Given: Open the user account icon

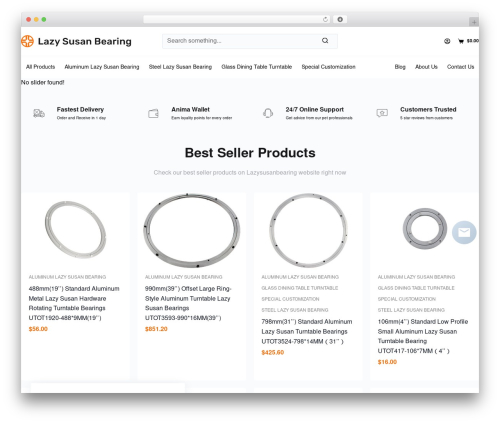Looking at the screenshot, I should (x=447, y=41).
